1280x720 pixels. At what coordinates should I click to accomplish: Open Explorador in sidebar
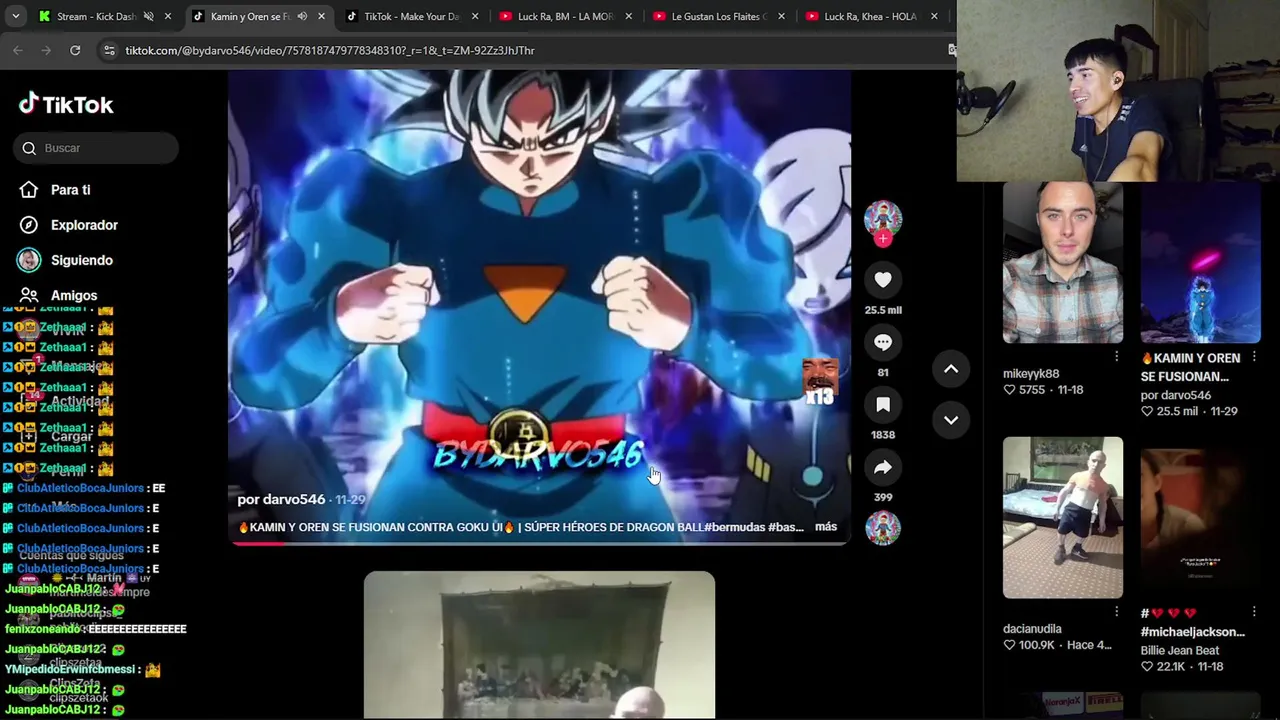(x=84, y=225)
